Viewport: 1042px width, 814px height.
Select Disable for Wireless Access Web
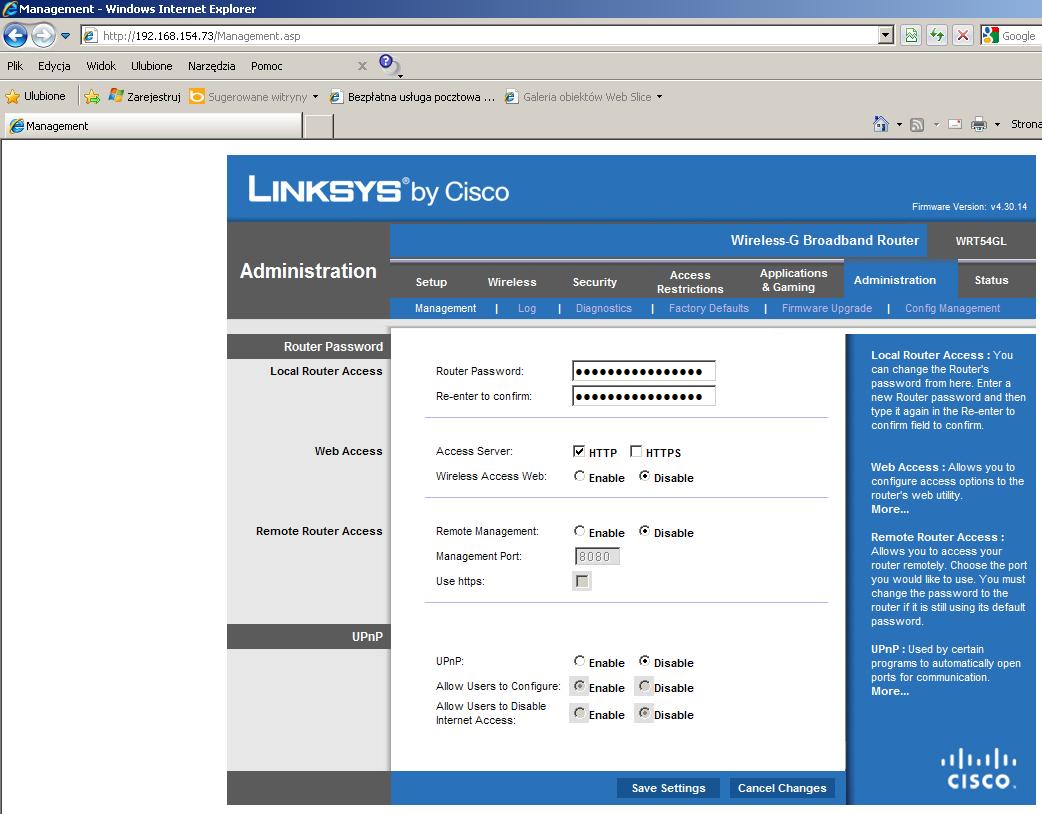pos(645,476)
